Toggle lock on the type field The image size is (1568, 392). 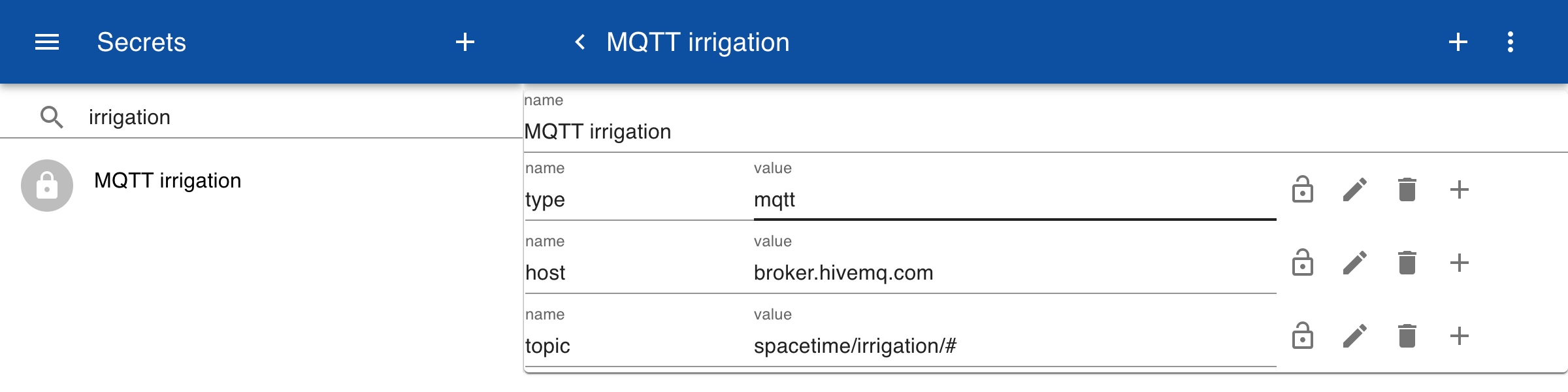pos(1303,190)
